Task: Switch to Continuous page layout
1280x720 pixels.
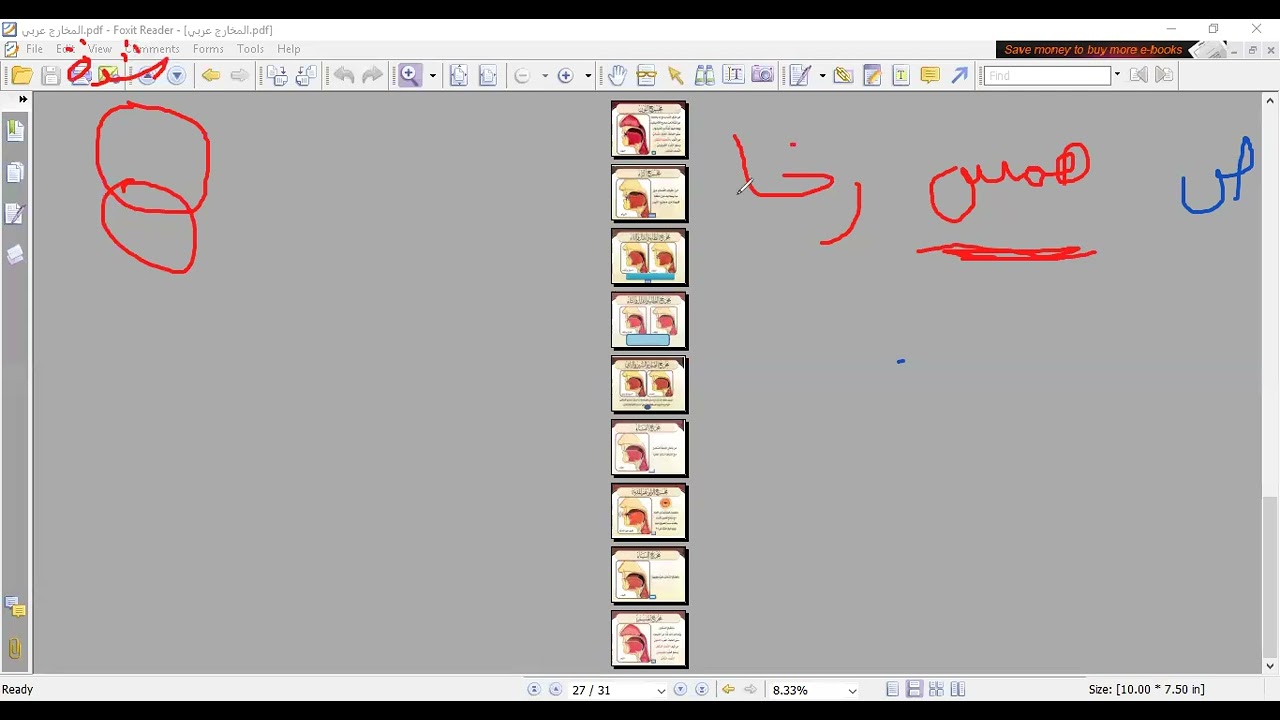Action: 914,690
